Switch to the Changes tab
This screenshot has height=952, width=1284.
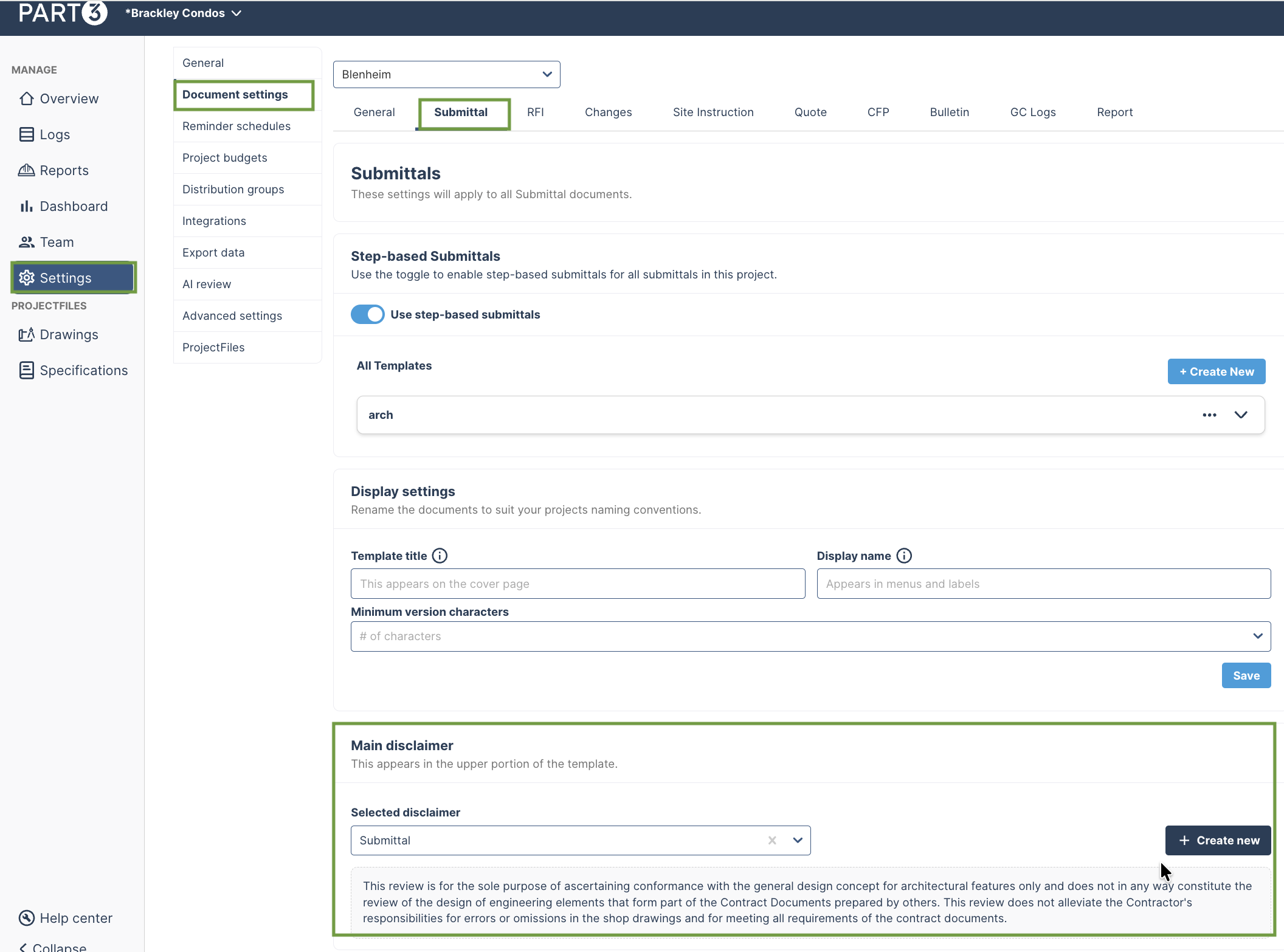(x=609, y=112)
